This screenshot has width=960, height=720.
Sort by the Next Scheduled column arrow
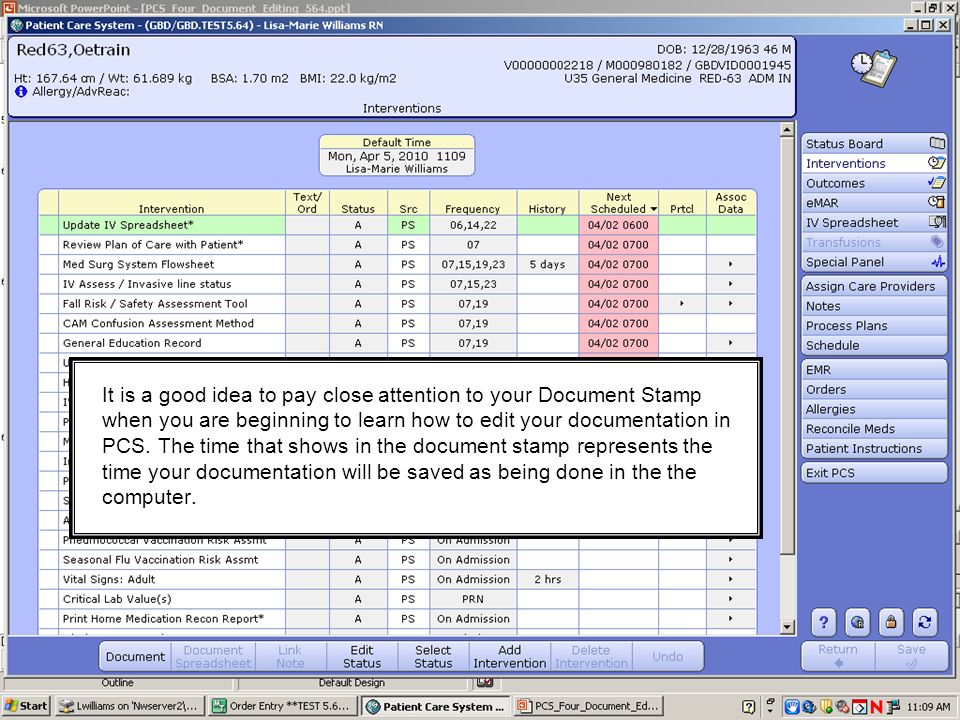653,209
